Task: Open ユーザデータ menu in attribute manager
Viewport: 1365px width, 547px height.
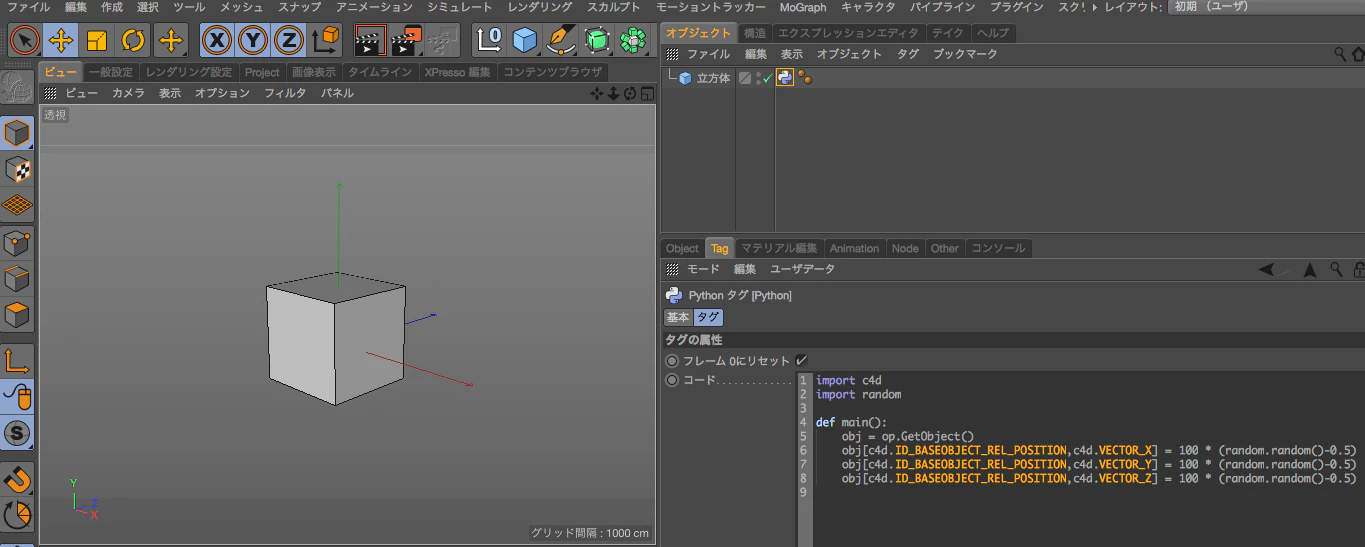Action: 802,269
